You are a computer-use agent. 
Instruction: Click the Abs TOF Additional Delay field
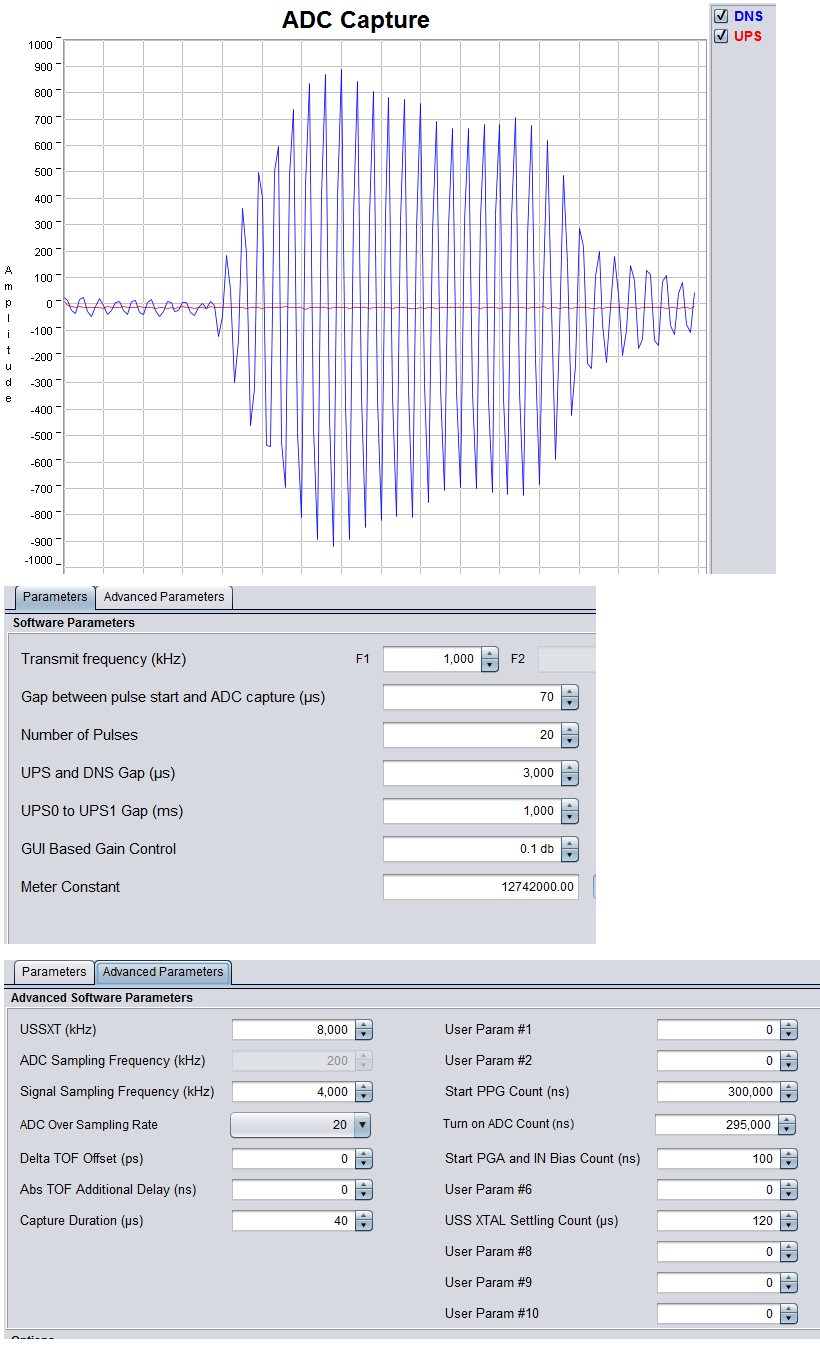(293, 1190)
